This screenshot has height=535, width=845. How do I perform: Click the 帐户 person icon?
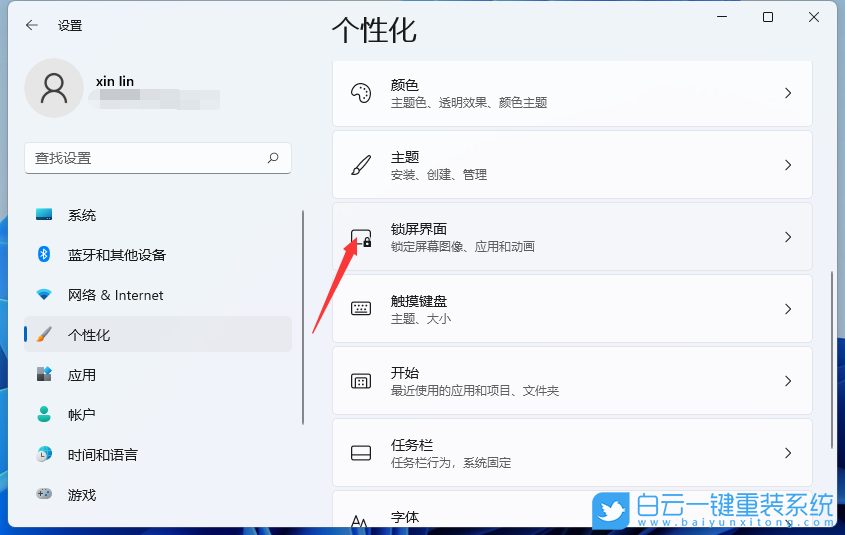pyautogui.click(x=44, y=414)
